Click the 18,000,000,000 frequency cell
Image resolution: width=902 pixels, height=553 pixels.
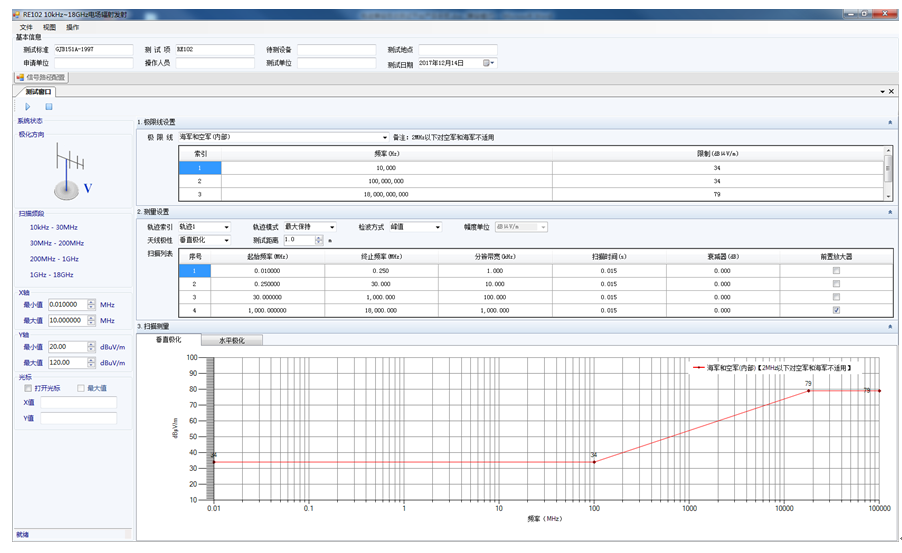[x=386, y=194]
